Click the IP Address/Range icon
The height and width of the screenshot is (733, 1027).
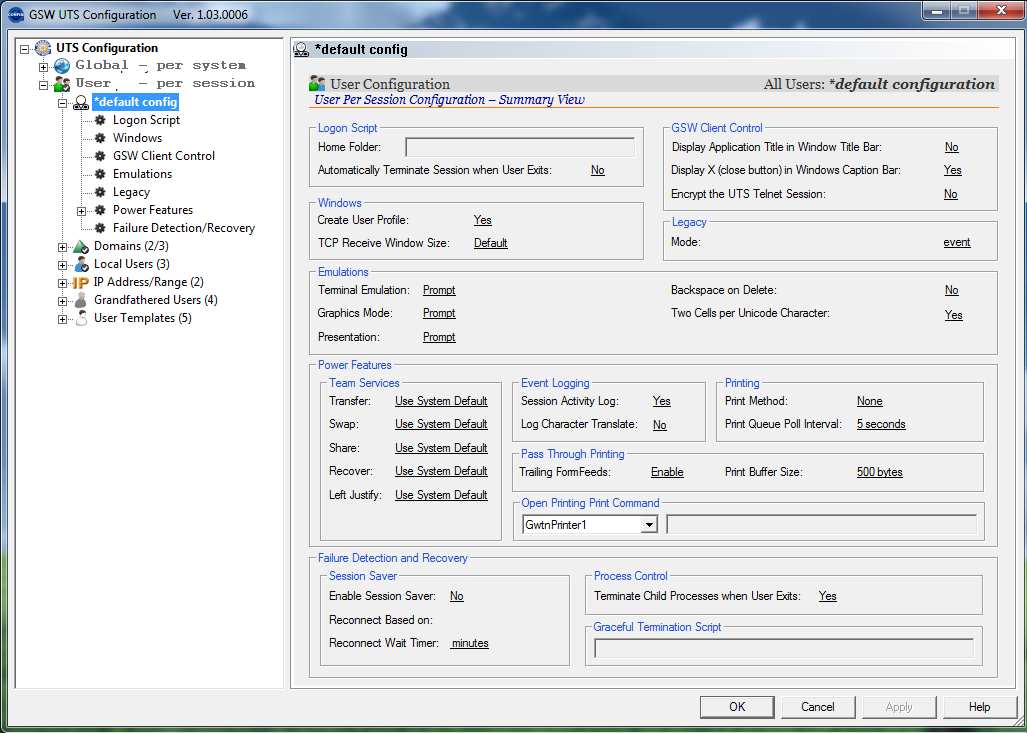pos(81,282)
